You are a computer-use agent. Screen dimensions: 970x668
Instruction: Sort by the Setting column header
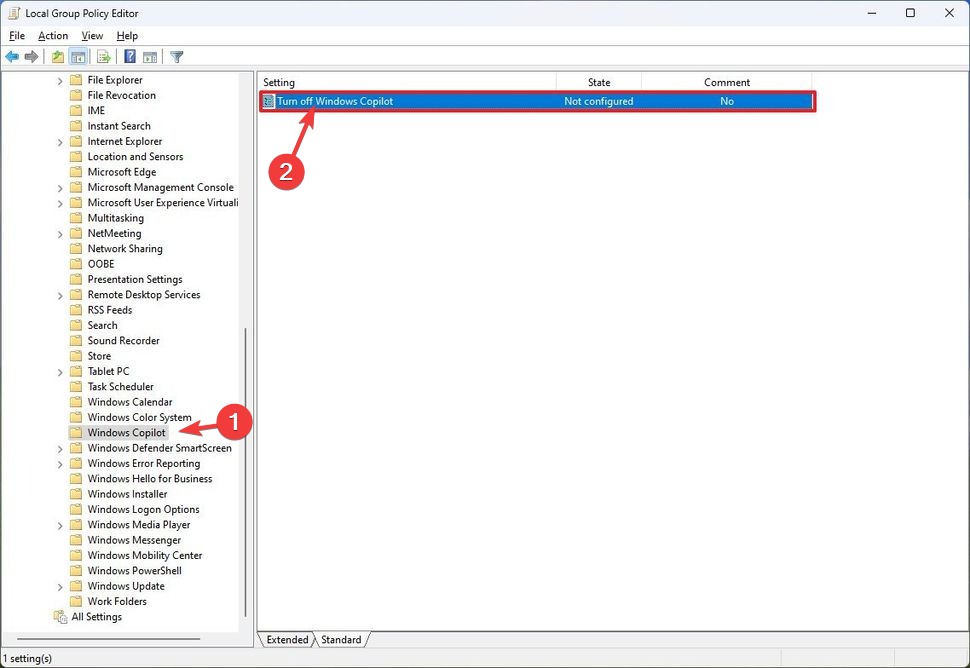pos(407,82)
